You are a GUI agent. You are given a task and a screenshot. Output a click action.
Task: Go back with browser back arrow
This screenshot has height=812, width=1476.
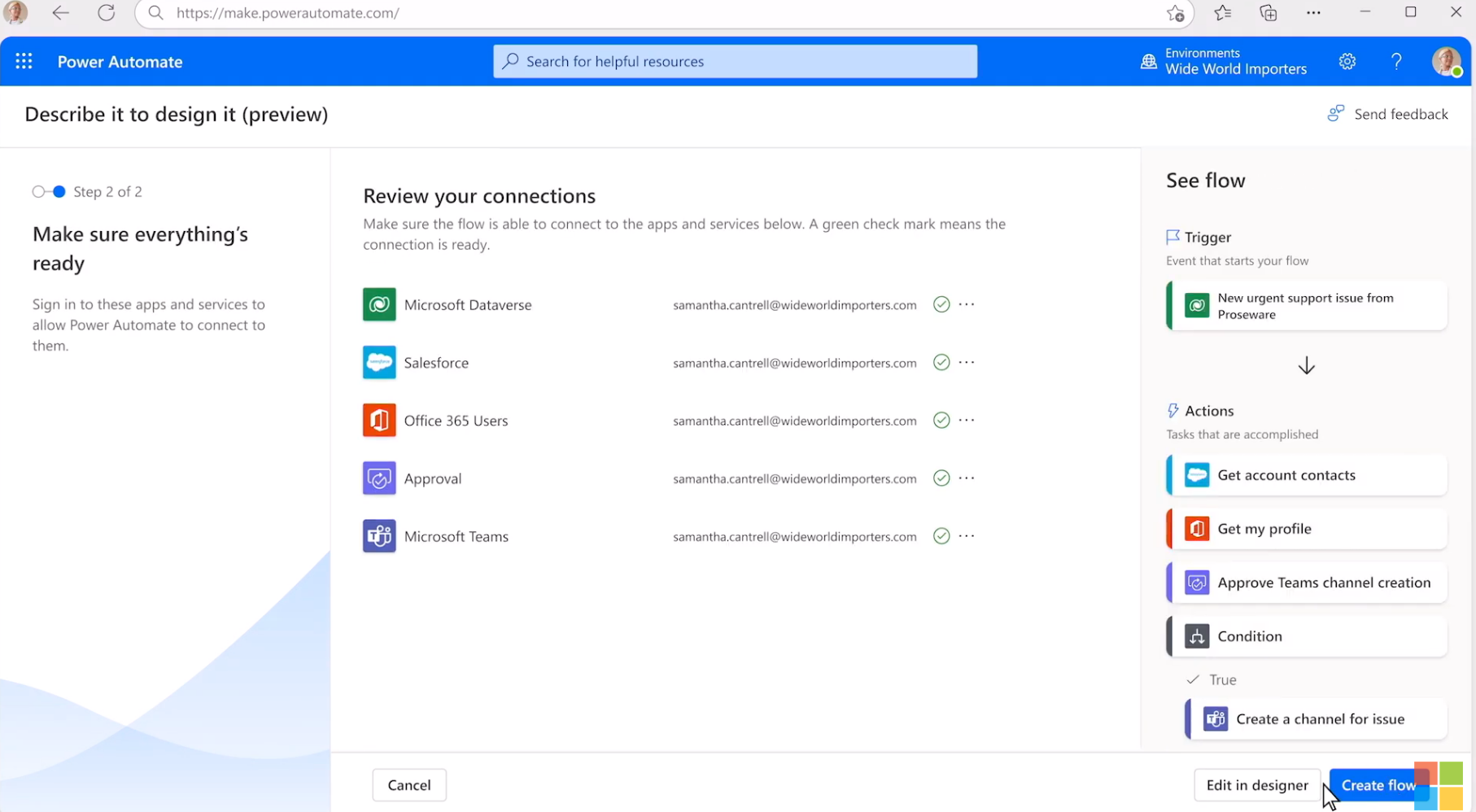61,13
